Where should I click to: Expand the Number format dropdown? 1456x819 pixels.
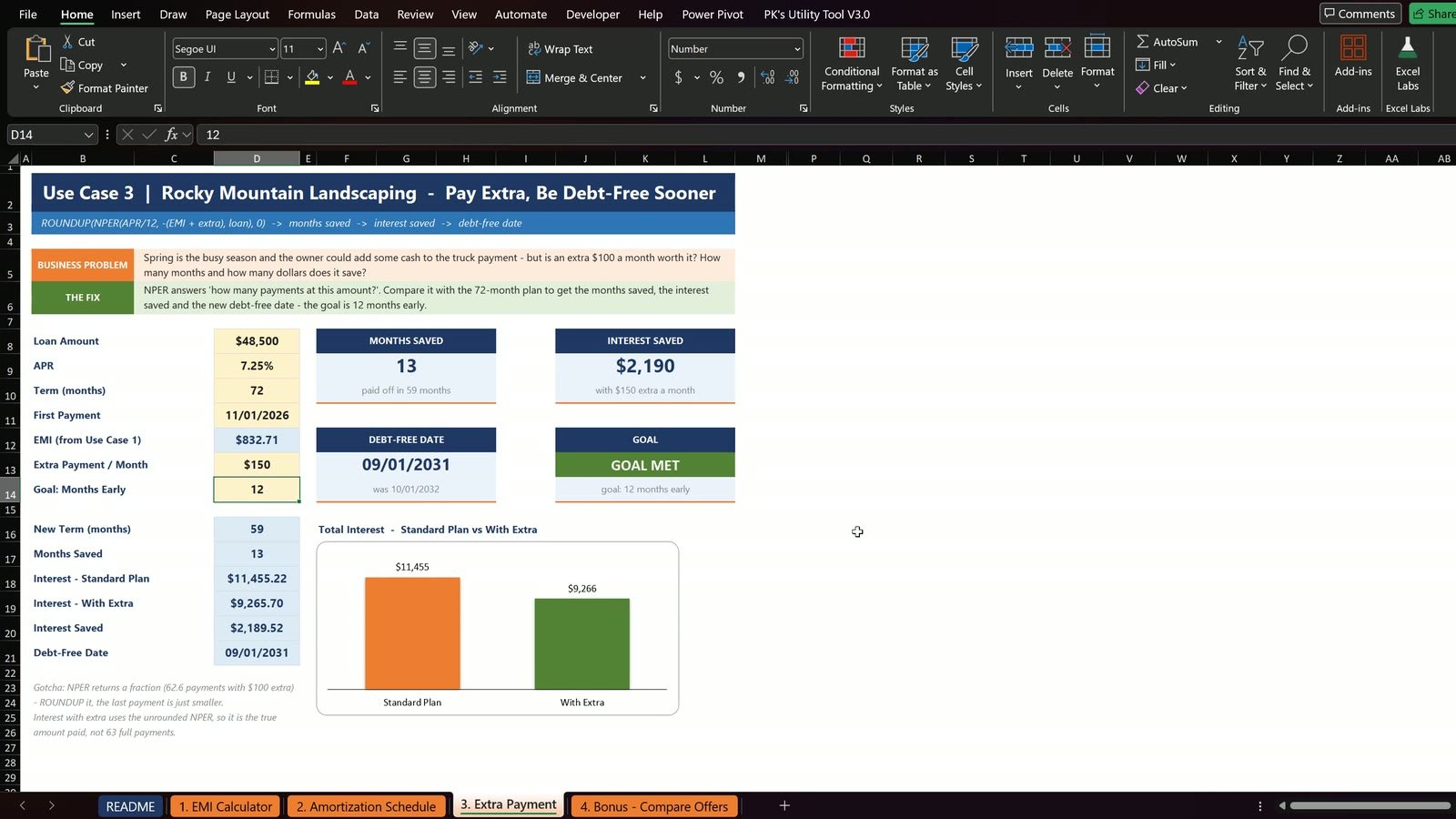point(797,49)
